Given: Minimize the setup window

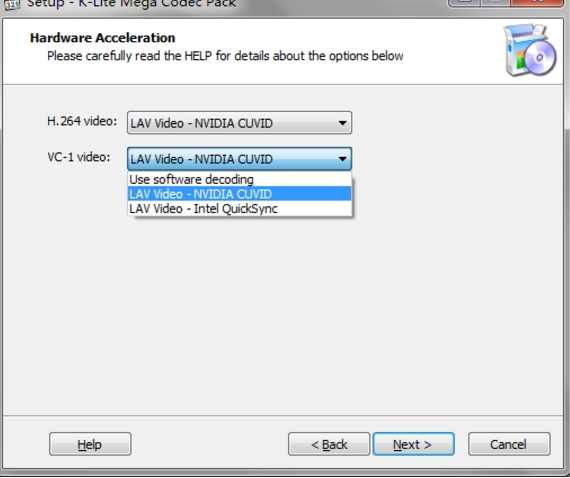Looking at the screenshot, I should click(464, 3).
